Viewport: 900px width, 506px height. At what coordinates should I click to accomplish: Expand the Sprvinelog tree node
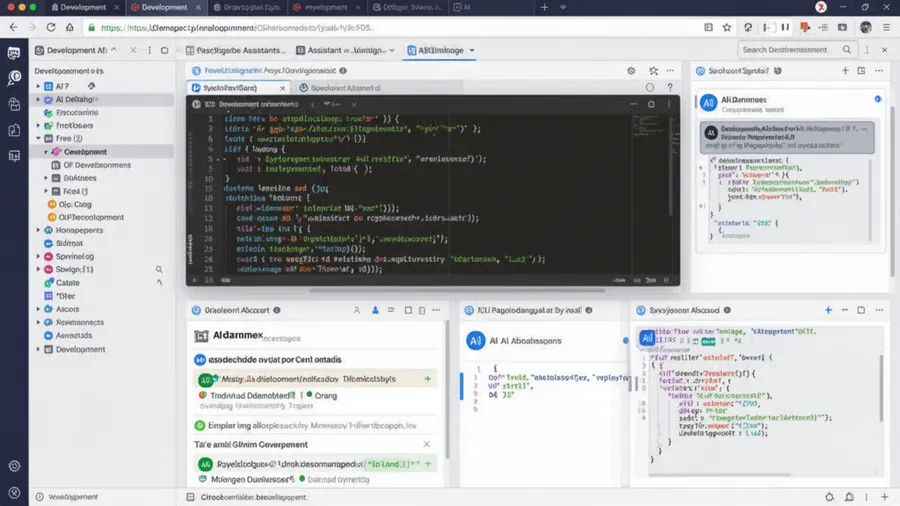click(38, 256)
